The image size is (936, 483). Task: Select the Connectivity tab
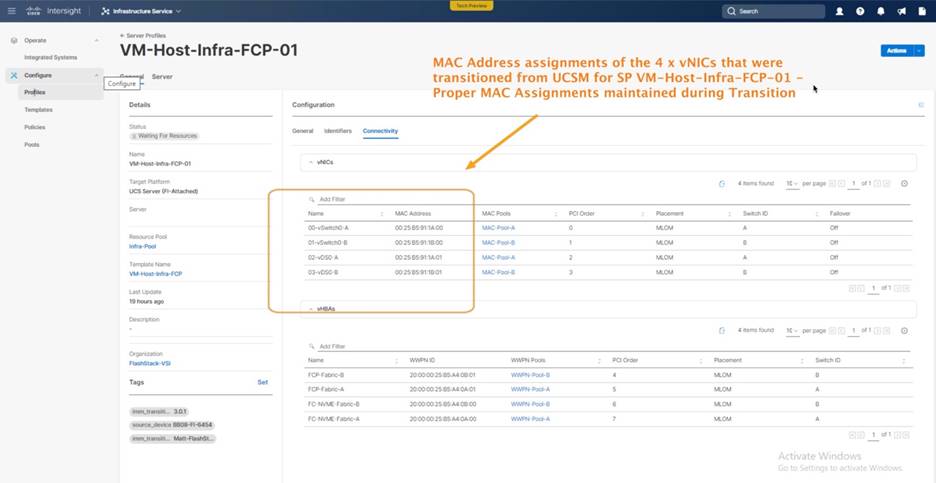(380, 131)
